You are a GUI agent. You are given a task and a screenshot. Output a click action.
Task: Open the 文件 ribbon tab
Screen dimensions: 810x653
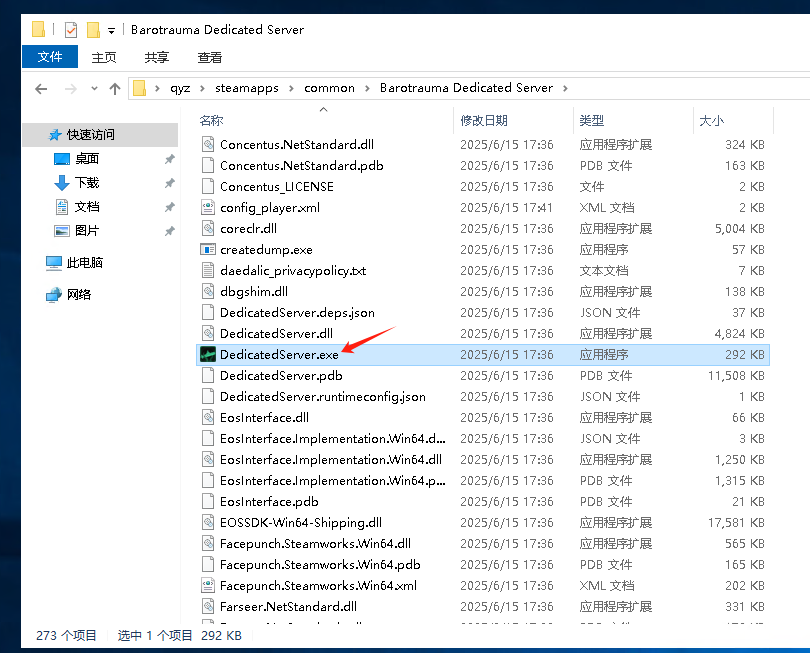tap(50, 56)
